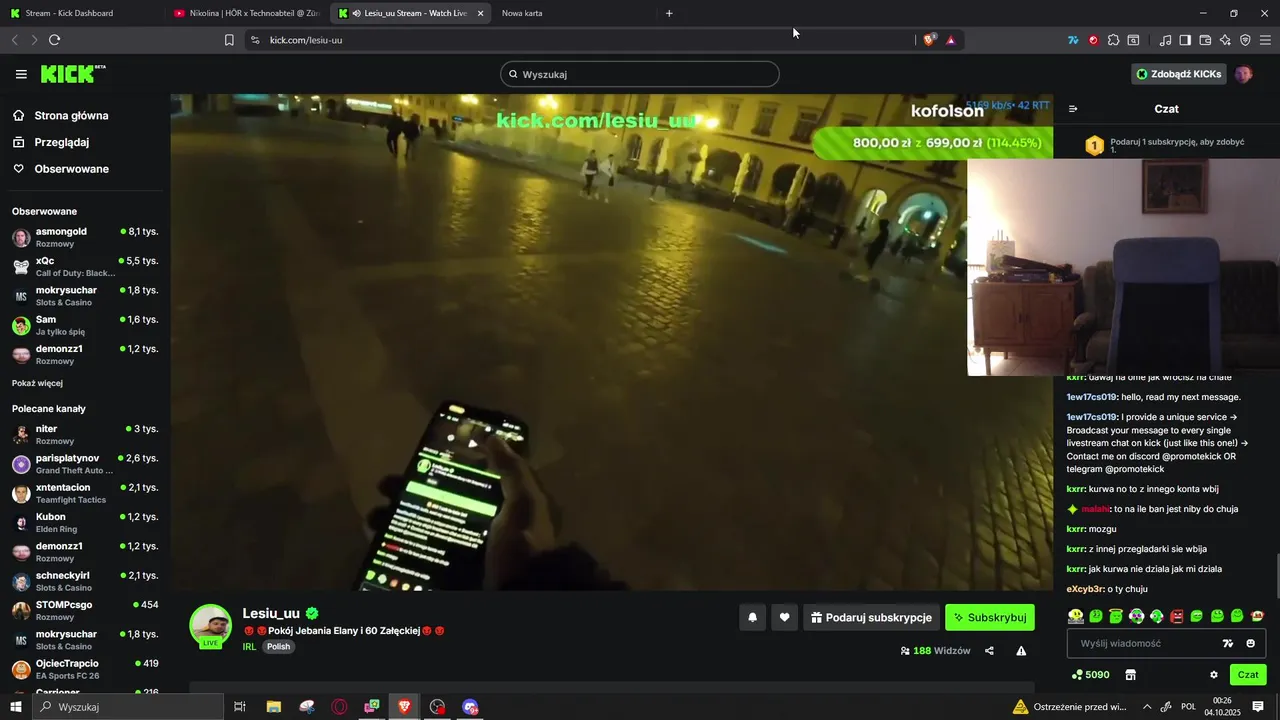Viewport: 1280px width, 720px height.
Task: Open Brave Rewards triangle icon
Action: coord(950,40)
